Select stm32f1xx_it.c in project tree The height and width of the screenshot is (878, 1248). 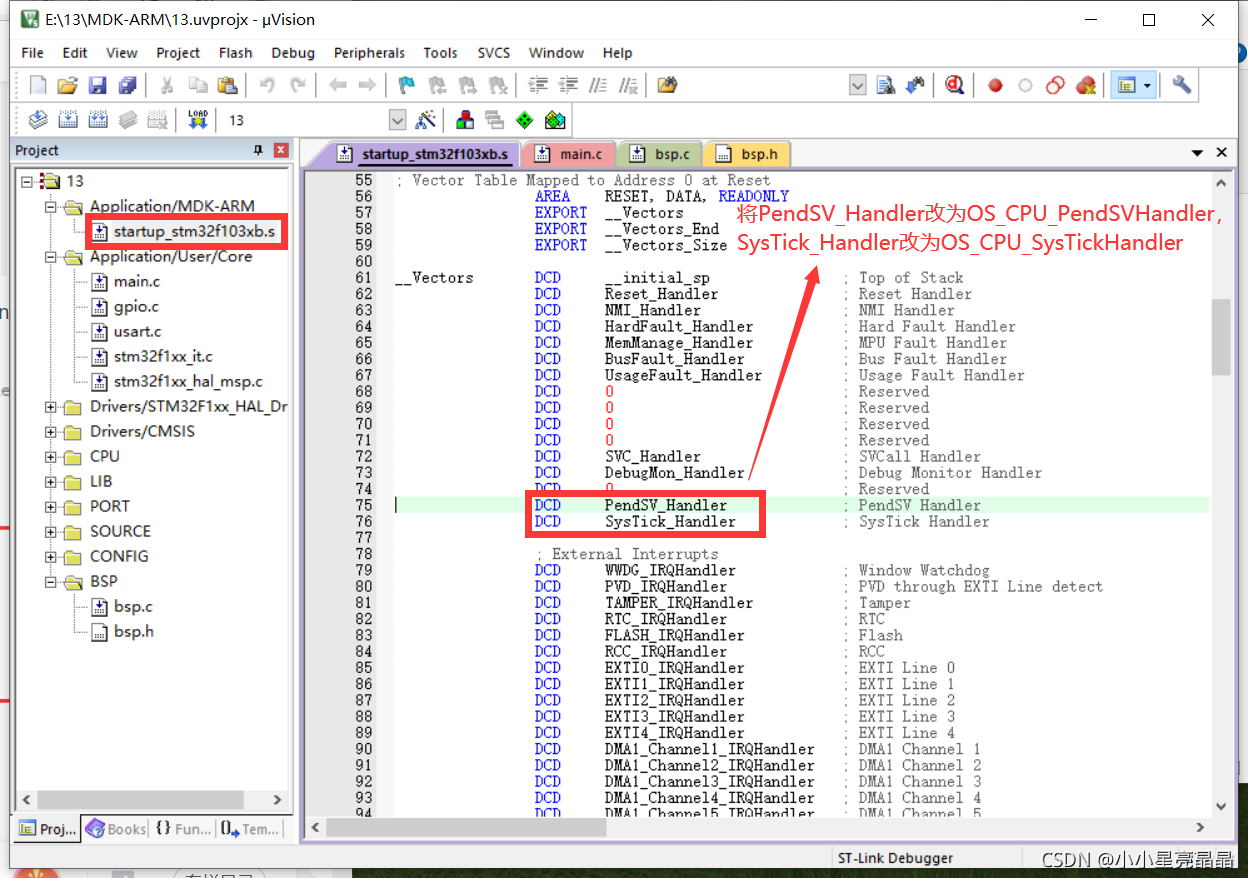[x=163, y=356]
